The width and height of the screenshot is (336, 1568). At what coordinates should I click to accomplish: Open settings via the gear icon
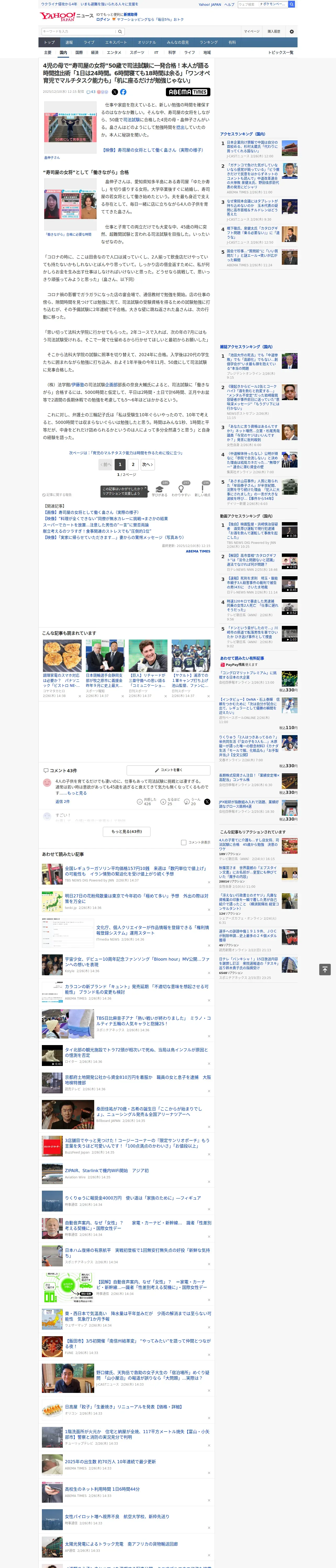292,32
